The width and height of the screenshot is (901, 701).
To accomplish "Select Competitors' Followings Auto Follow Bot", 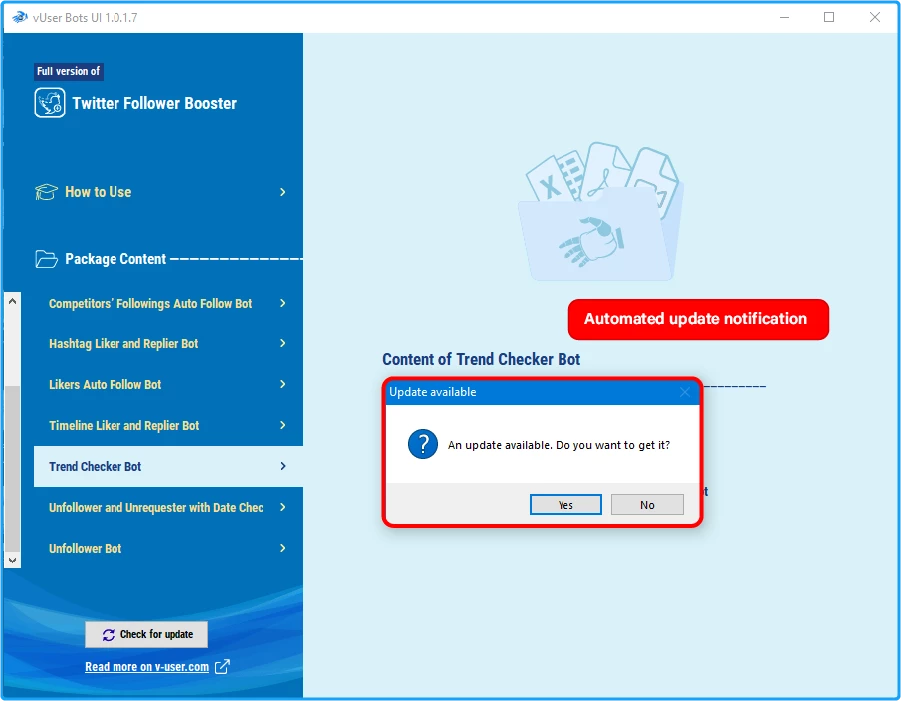I will coord(168,303).
